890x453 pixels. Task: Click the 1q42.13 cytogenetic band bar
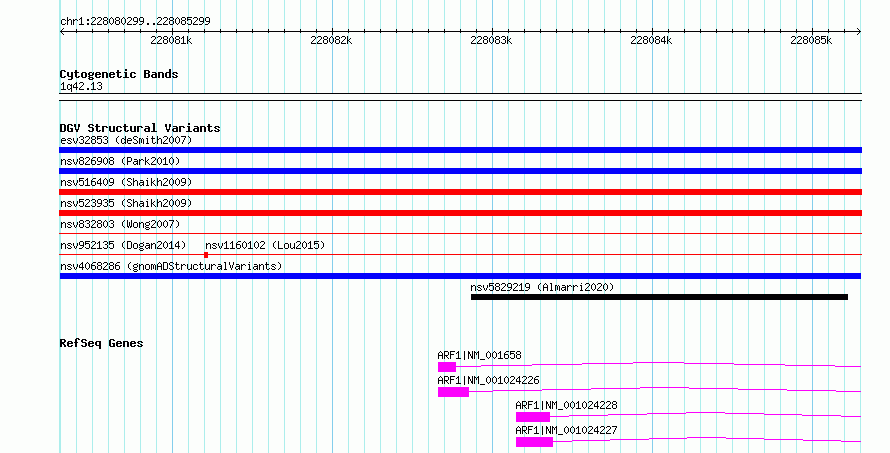pos(460,97)
